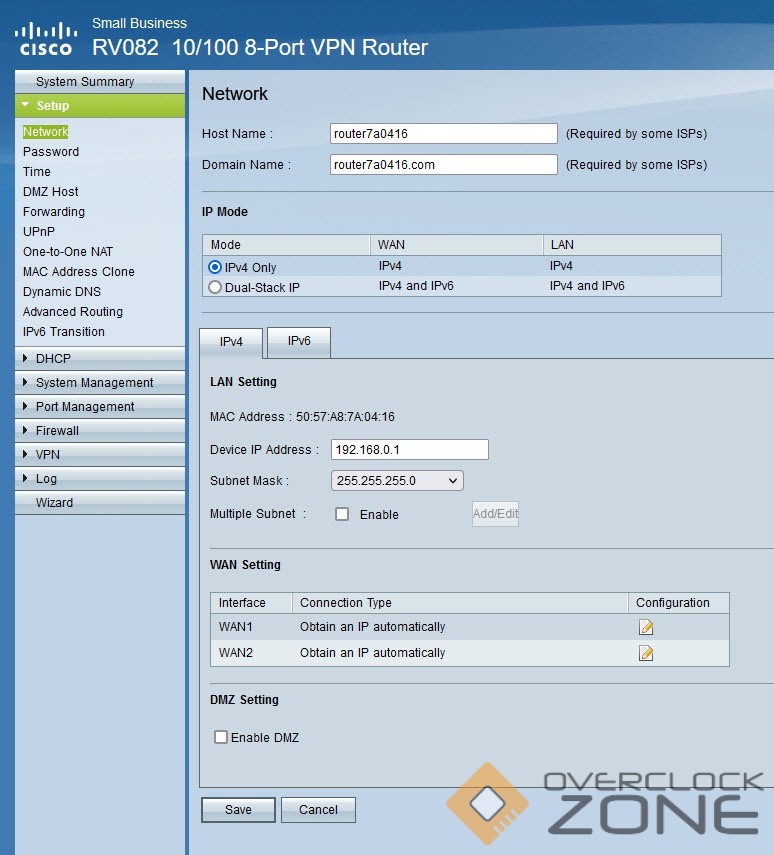774x855 pixels.
Task: Open the Subnet Mask dropdown
Action: pyautogui.click(x=397, y=480)
